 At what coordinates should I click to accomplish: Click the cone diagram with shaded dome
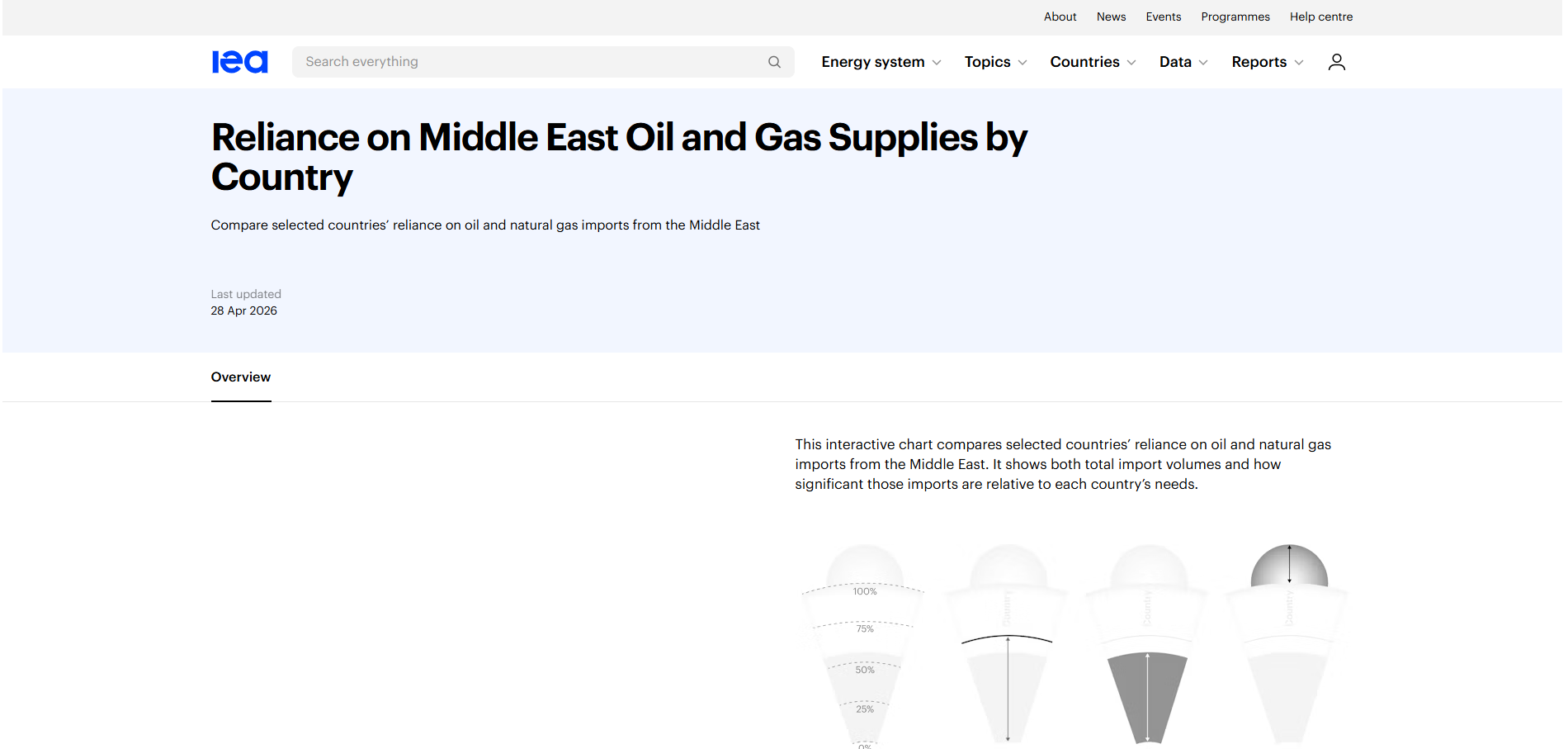tap(1288, 646)
